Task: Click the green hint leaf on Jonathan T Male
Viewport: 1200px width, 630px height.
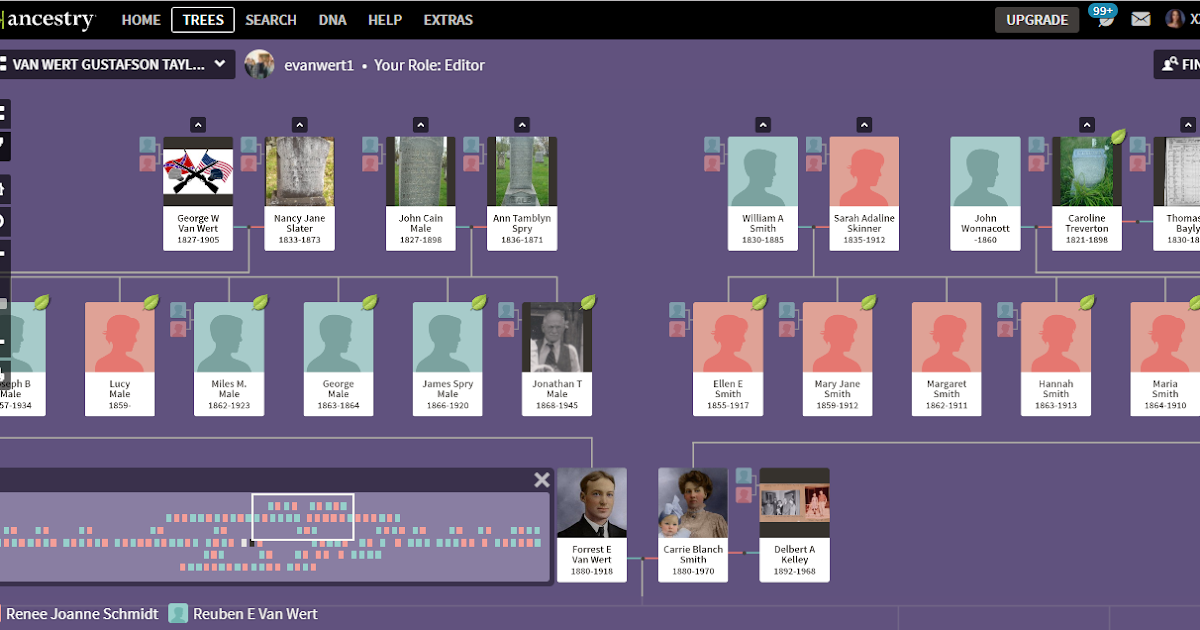Action: [x=587, y=303]
